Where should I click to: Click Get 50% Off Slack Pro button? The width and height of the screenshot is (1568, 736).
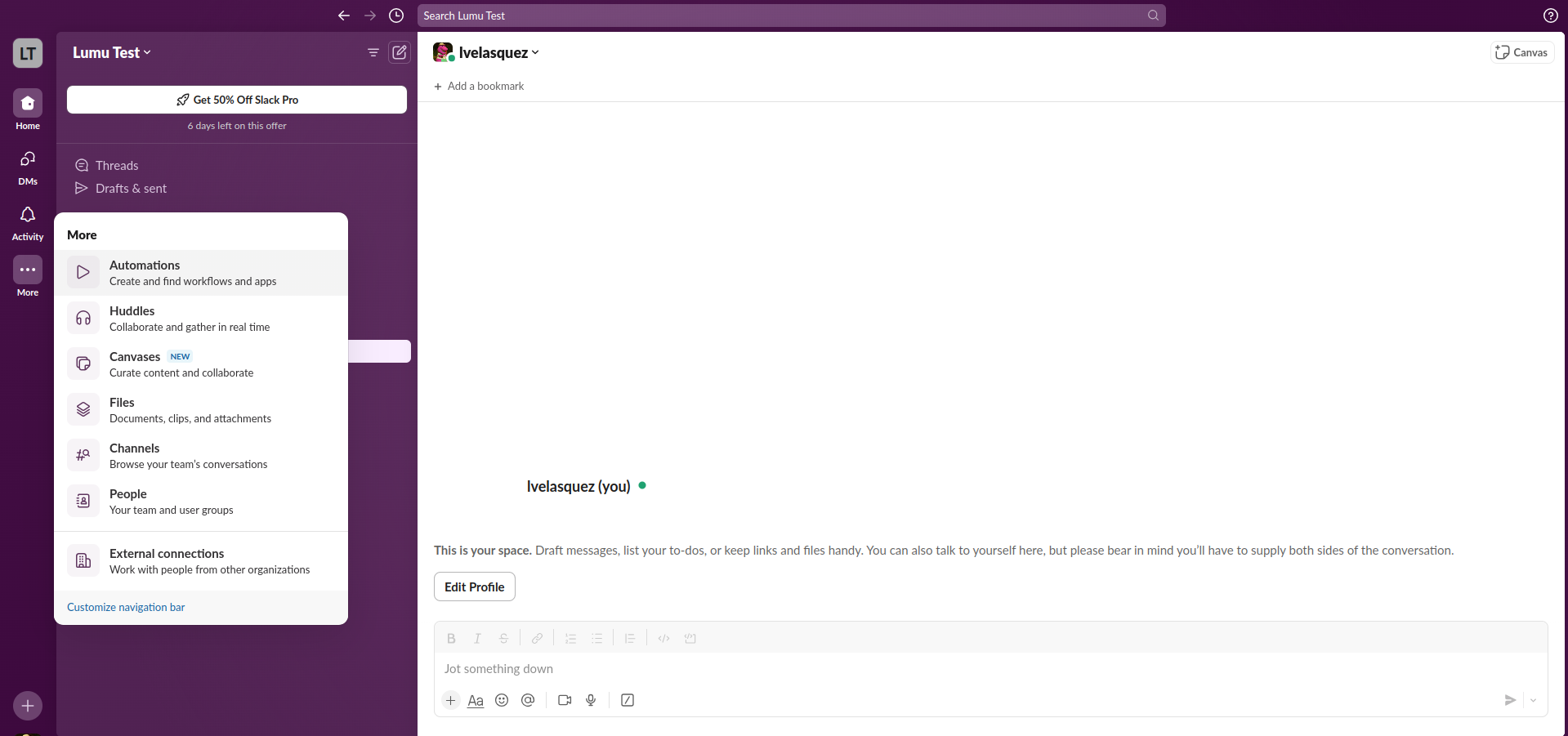point(237,100)
